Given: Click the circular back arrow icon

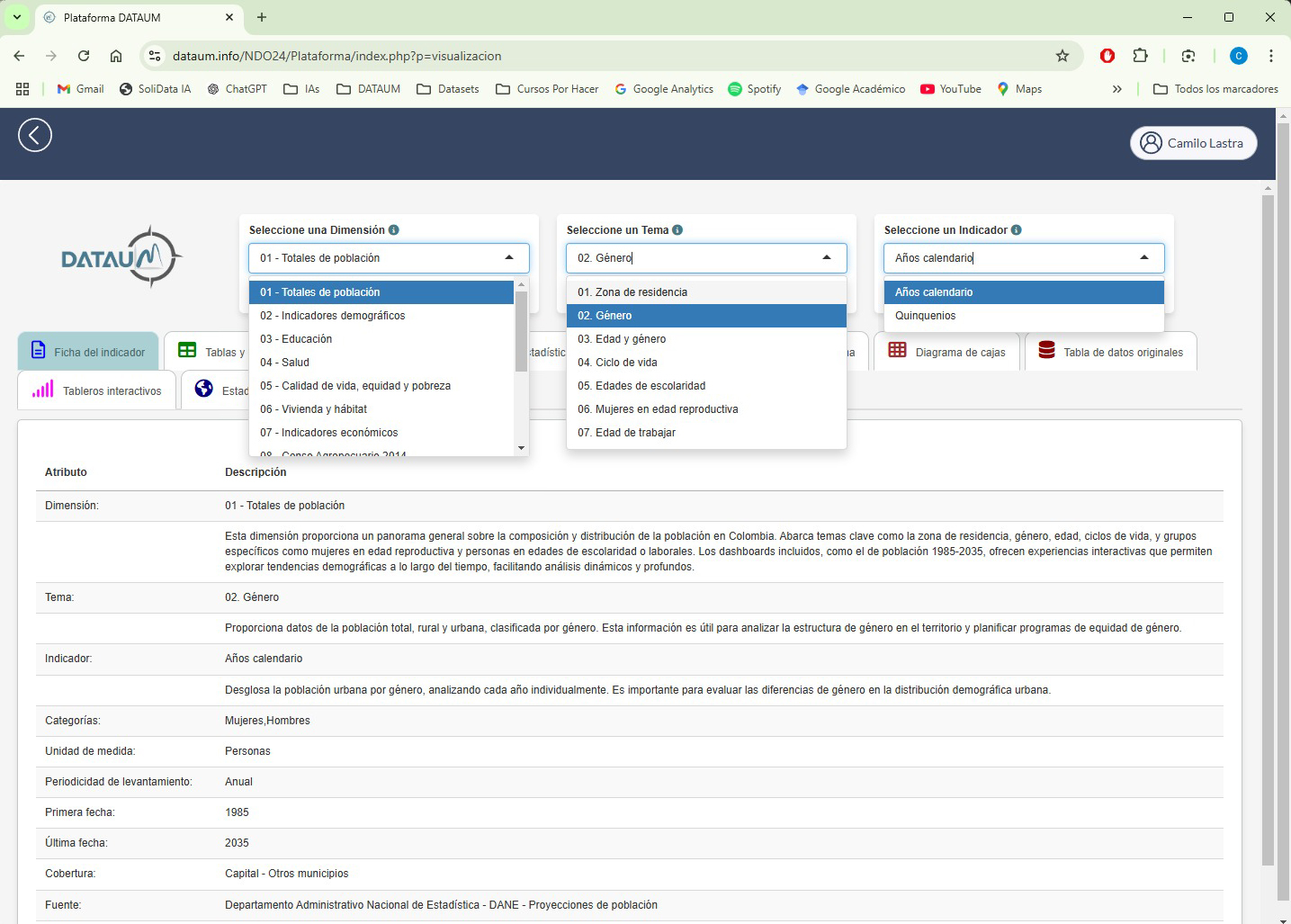Looking at the screenshot, I should [x=35, y=136].
